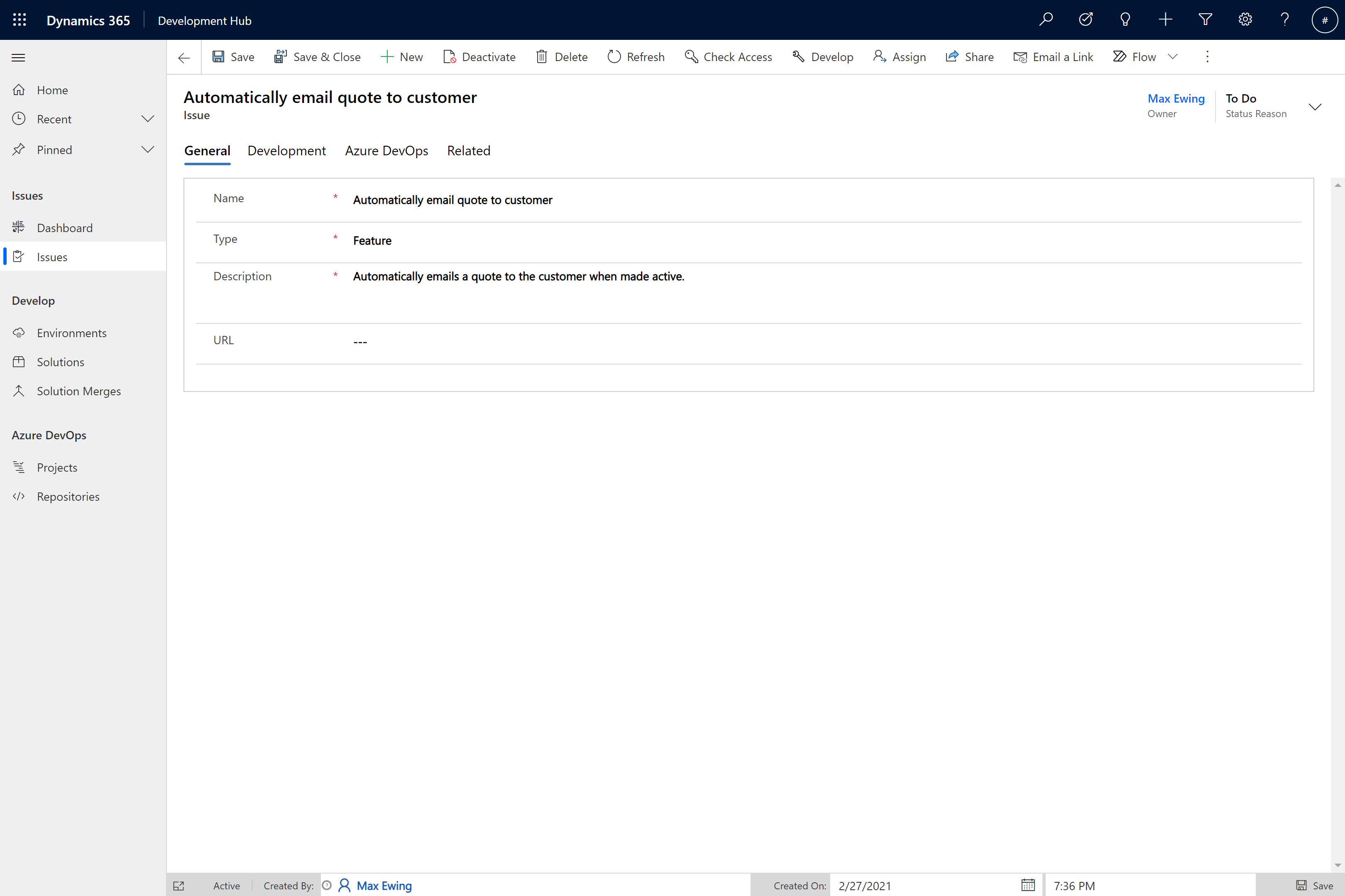Click the search magnifier icon
The image size is (1345, 896).
pyautogui.click(x=1046, y=20)
